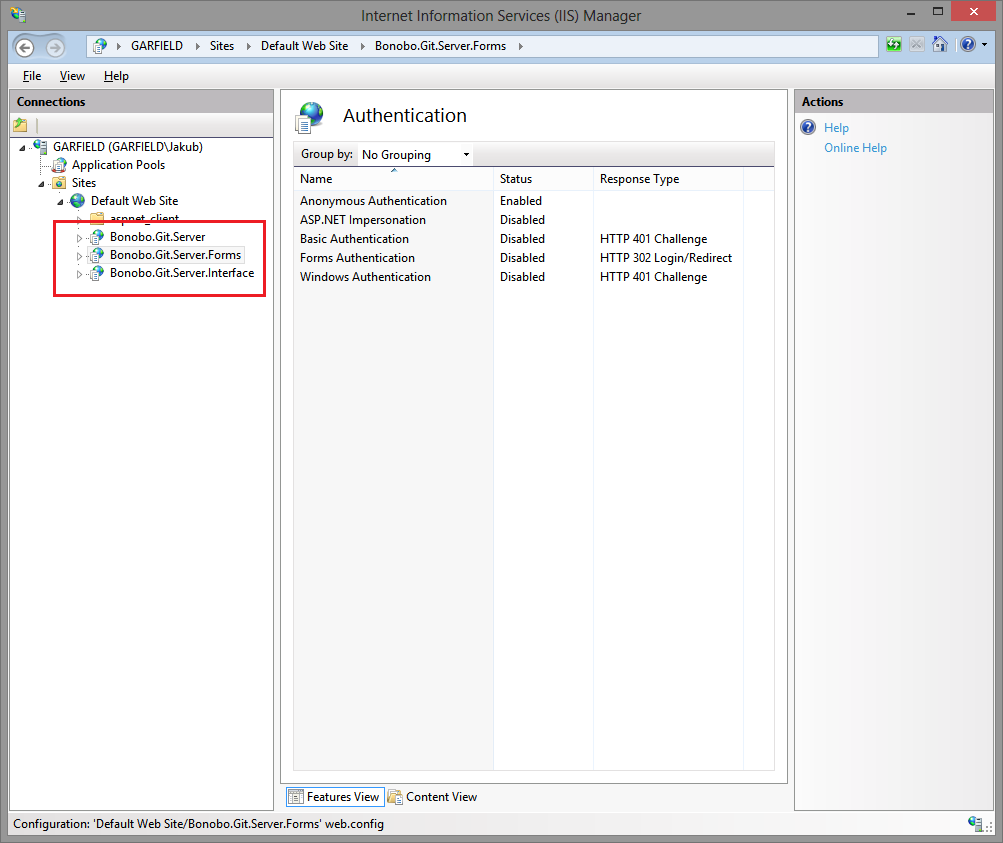Expand the Bonobo.Git.Server.Interface node
The height and width of the screenshot is (843, 1003).
(x=79, y=274)
